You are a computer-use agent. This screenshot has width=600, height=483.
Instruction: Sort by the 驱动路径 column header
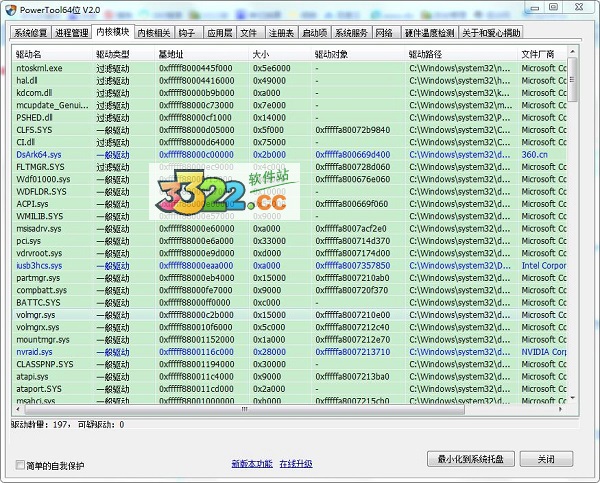[462, 54]
